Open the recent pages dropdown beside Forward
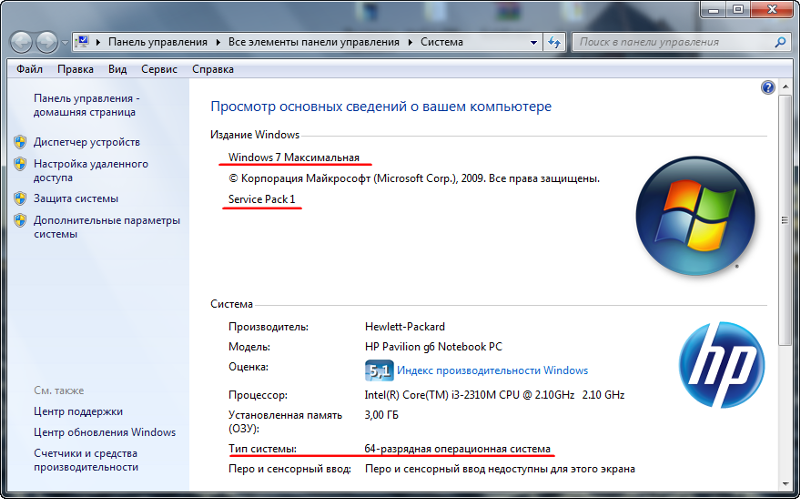800x499 pixels. coord(65,43)
